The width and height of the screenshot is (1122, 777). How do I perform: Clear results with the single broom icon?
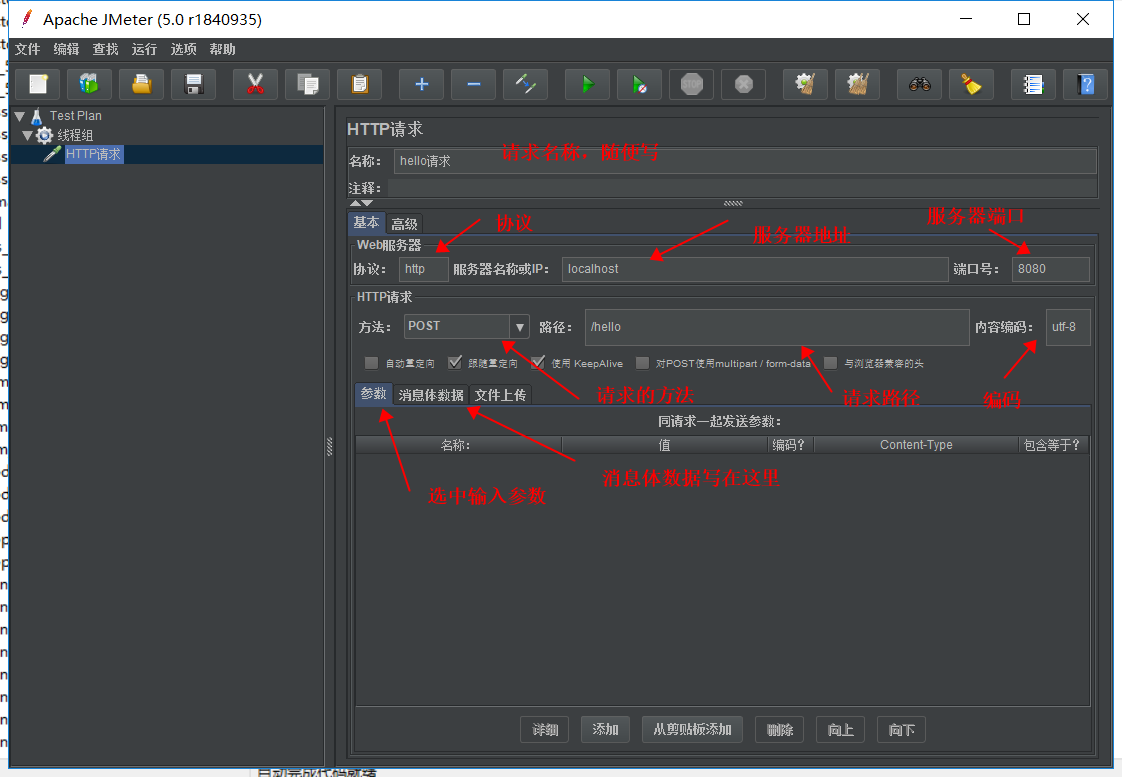806,84
